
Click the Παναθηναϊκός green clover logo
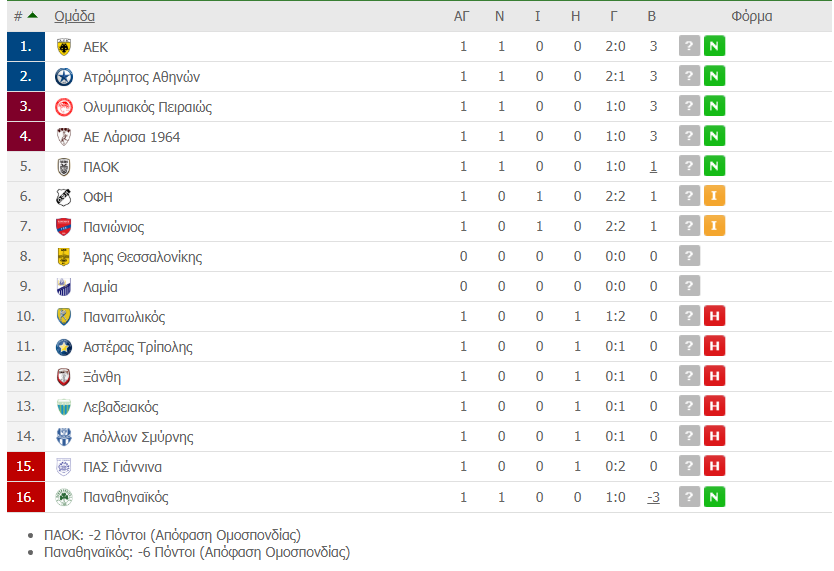click(x=64, y=497)
